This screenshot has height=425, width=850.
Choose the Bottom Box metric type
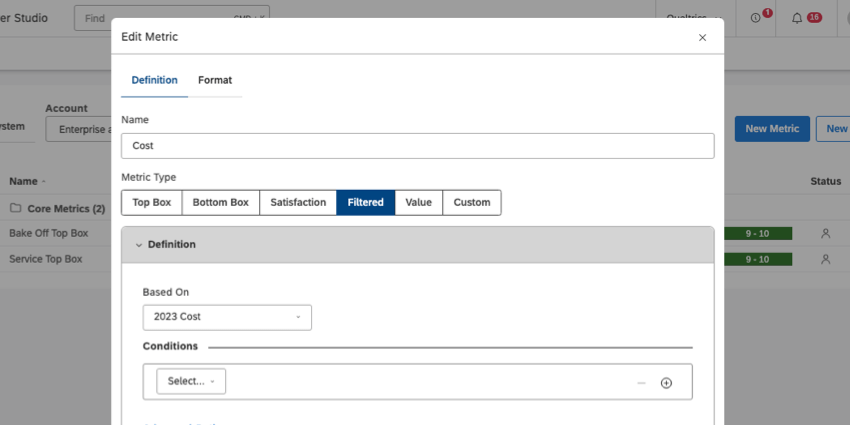pyautogui.click(x=220, y=202)
